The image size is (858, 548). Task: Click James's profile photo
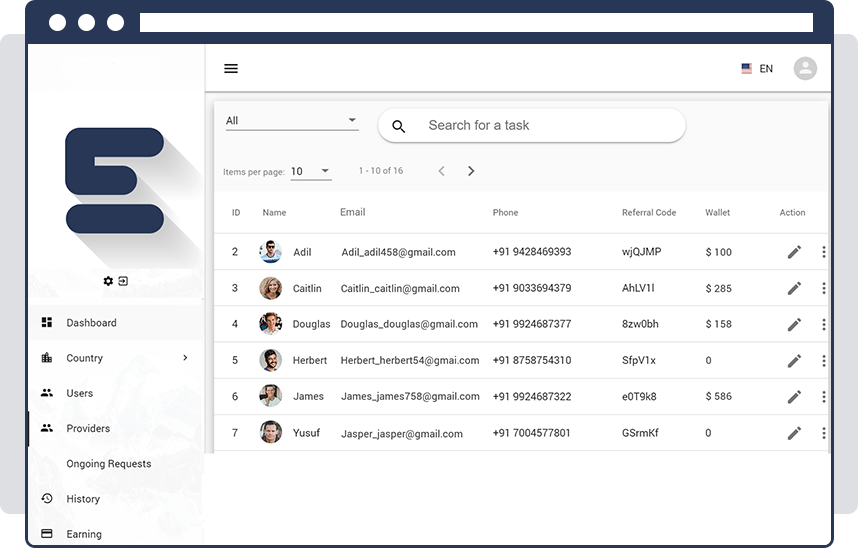[270, 396]
